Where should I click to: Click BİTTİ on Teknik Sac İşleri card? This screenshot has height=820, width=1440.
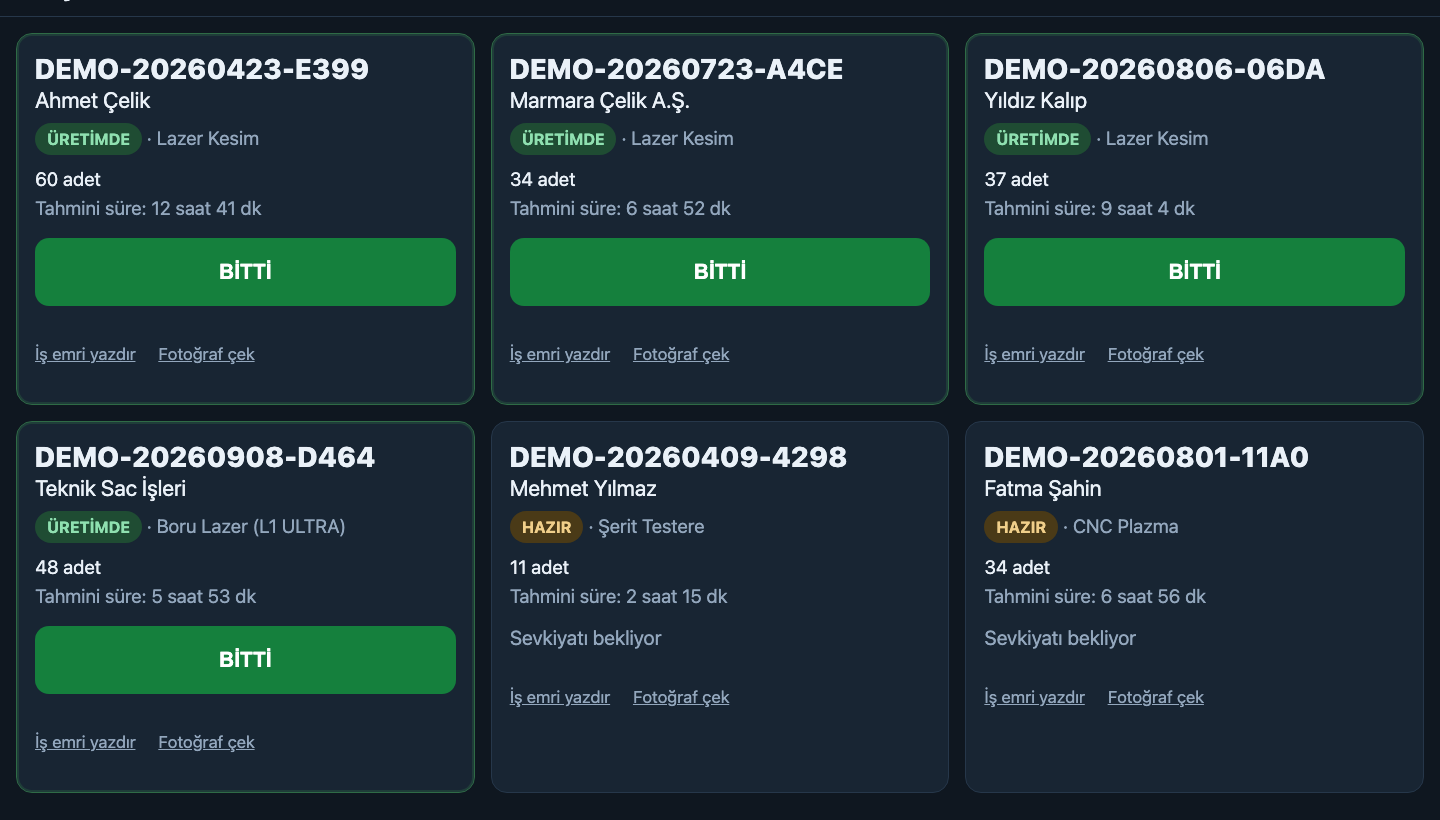[245, 660]
